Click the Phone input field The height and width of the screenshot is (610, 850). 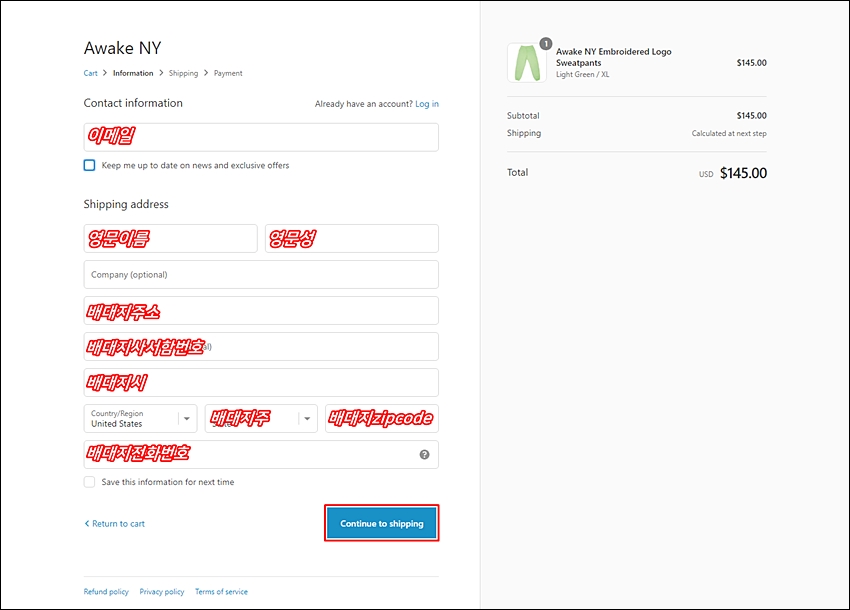click(261, 454)
